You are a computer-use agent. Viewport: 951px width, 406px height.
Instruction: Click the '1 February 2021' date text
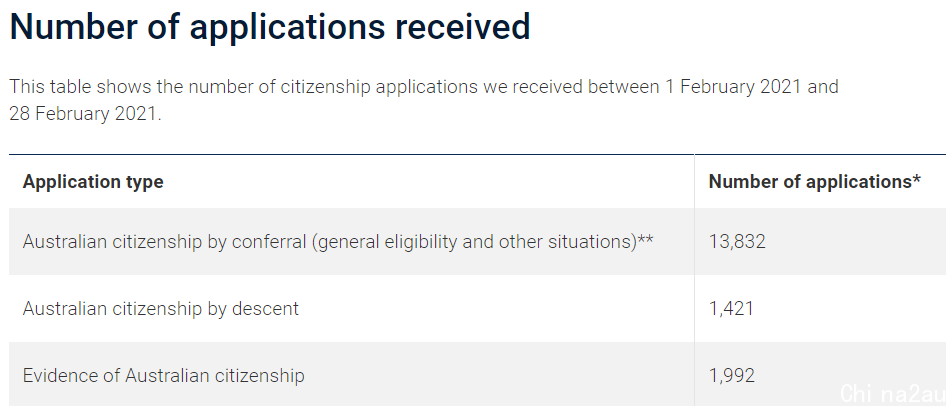734,87
